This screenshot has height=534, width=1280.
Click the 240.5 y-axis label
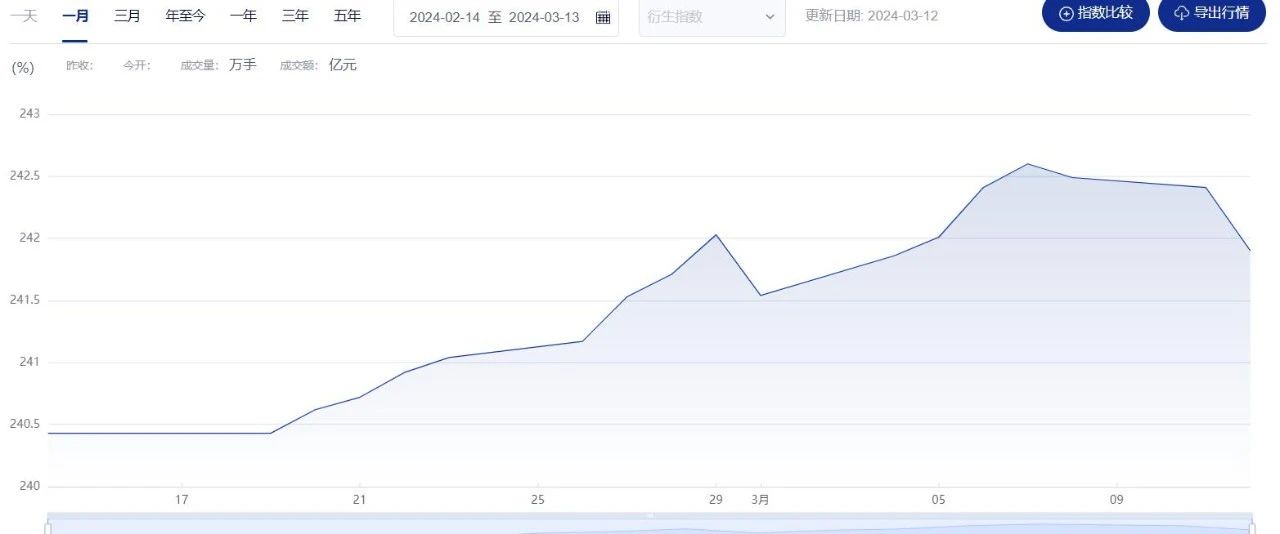click(24, 424)
